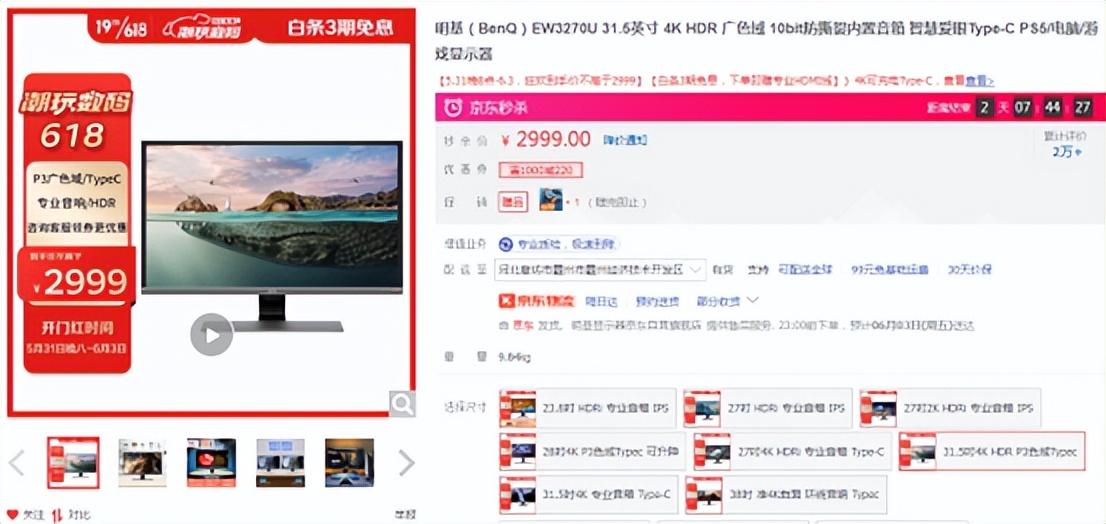Open the gift item thumbnail image

(551, 200)
